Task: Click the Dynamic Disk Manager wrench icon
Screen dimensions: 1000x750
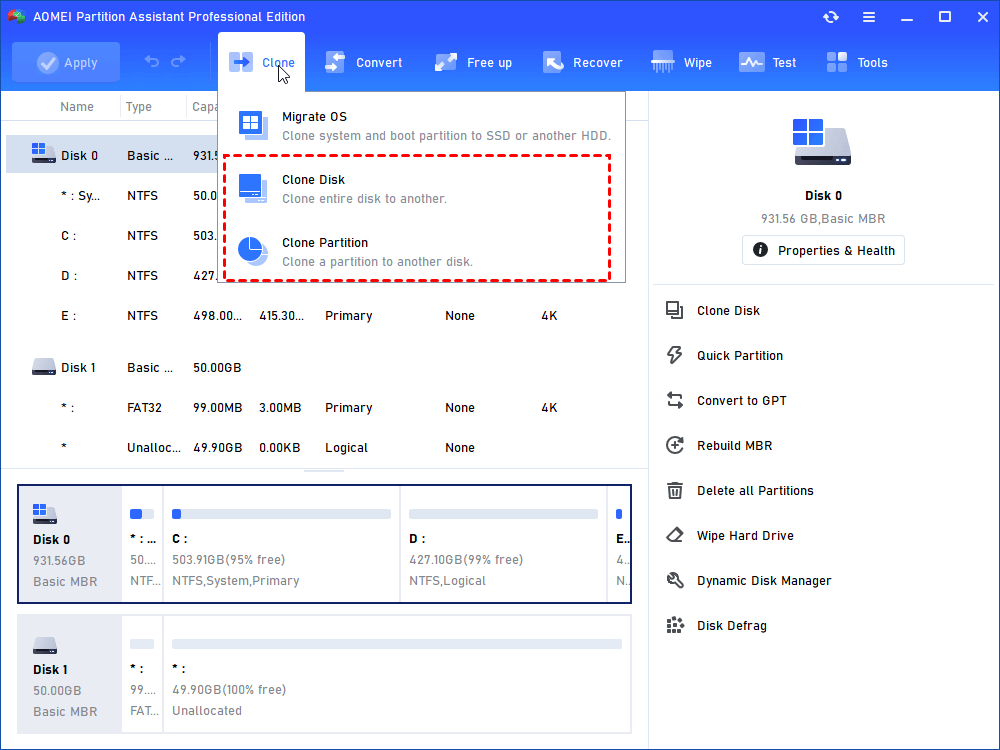Action: [675, 580]
